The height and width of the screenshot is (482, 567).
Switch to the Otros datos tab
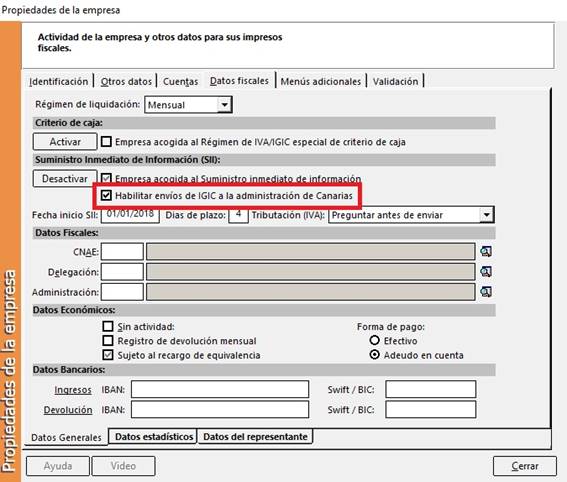pos(126,81)
